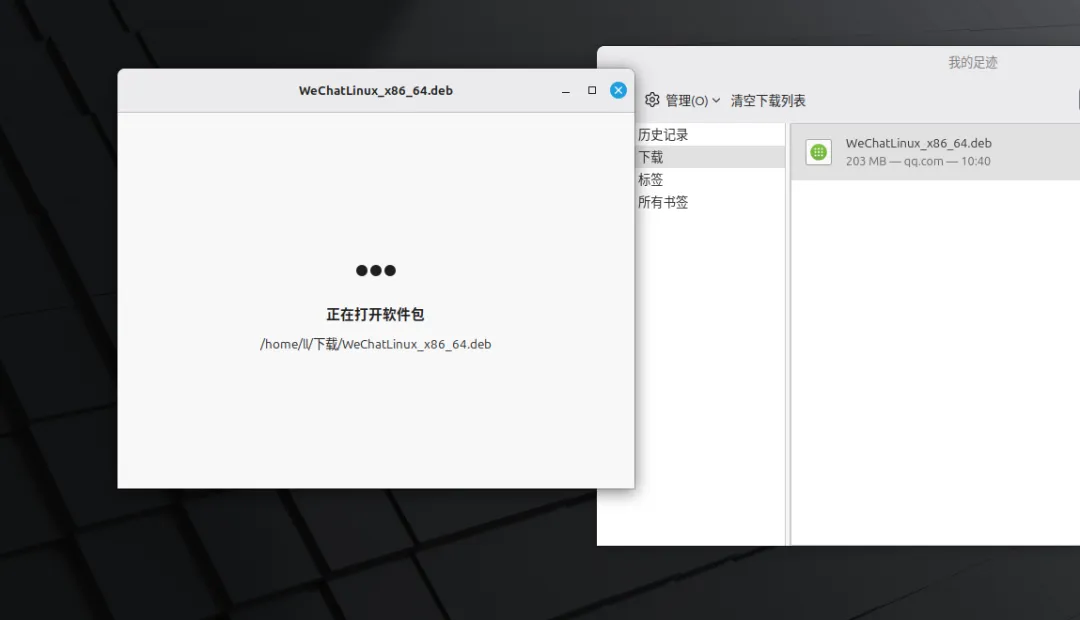Select 下载 in the sidebar
This screenshot has height=620, width=1080.
point(650,157)
